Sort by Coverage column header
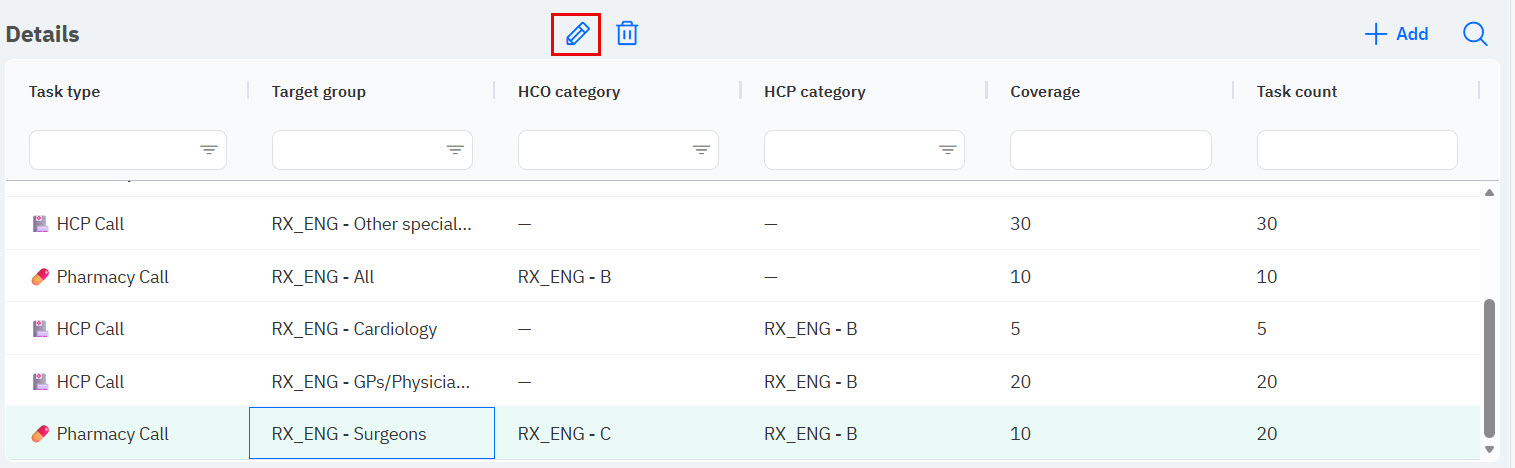 (x=1044, y=92)
